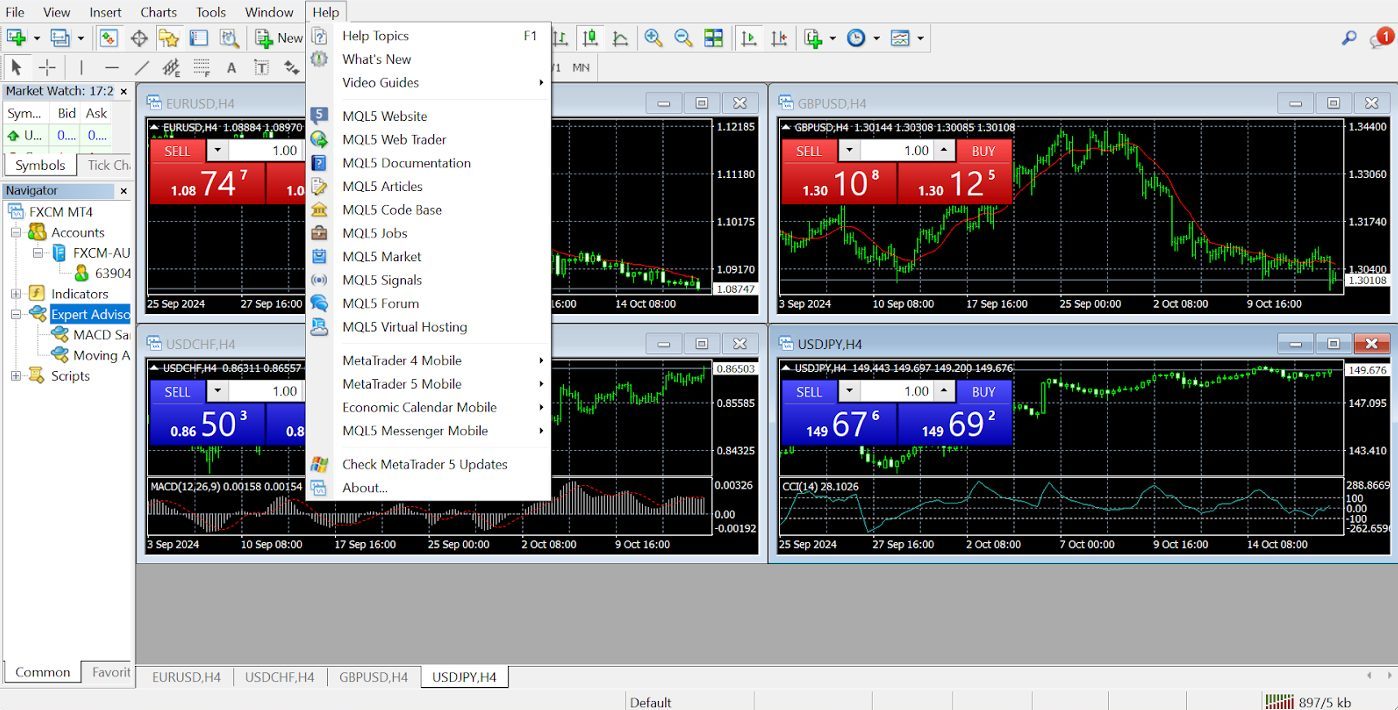1398x710 pixels.
Task: Click BUY on the USDJPY chart
Action: tap(984, 392)
